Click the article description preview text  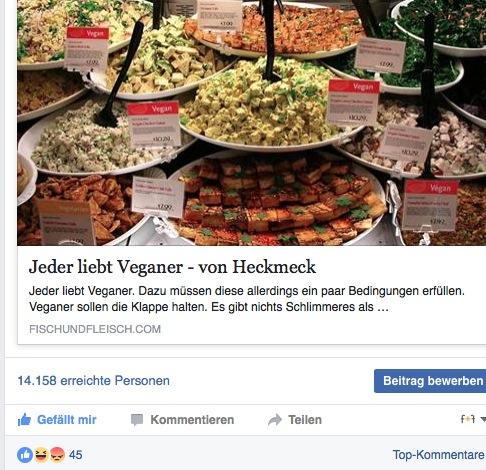click(247, 299)
